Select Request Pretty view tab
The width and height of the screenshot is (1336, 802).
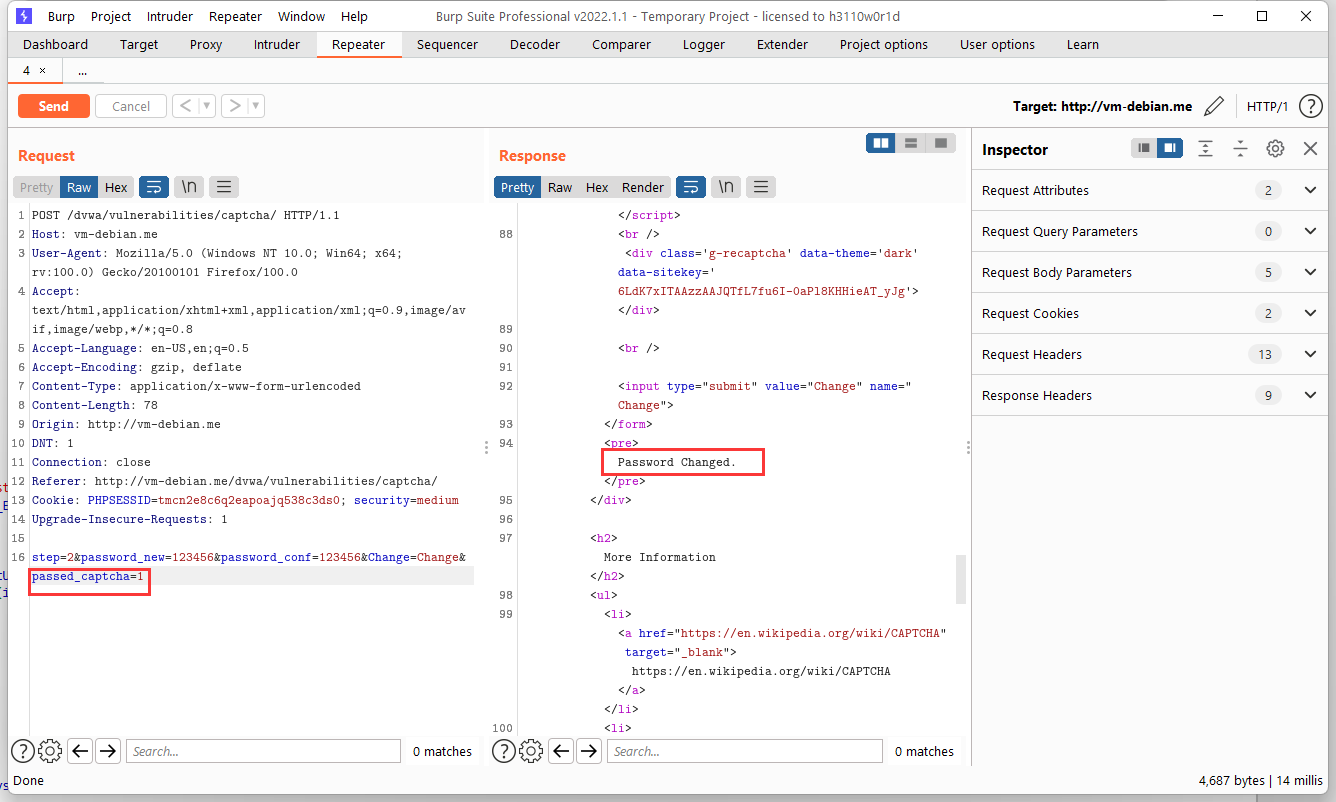[x=37, y=187]
